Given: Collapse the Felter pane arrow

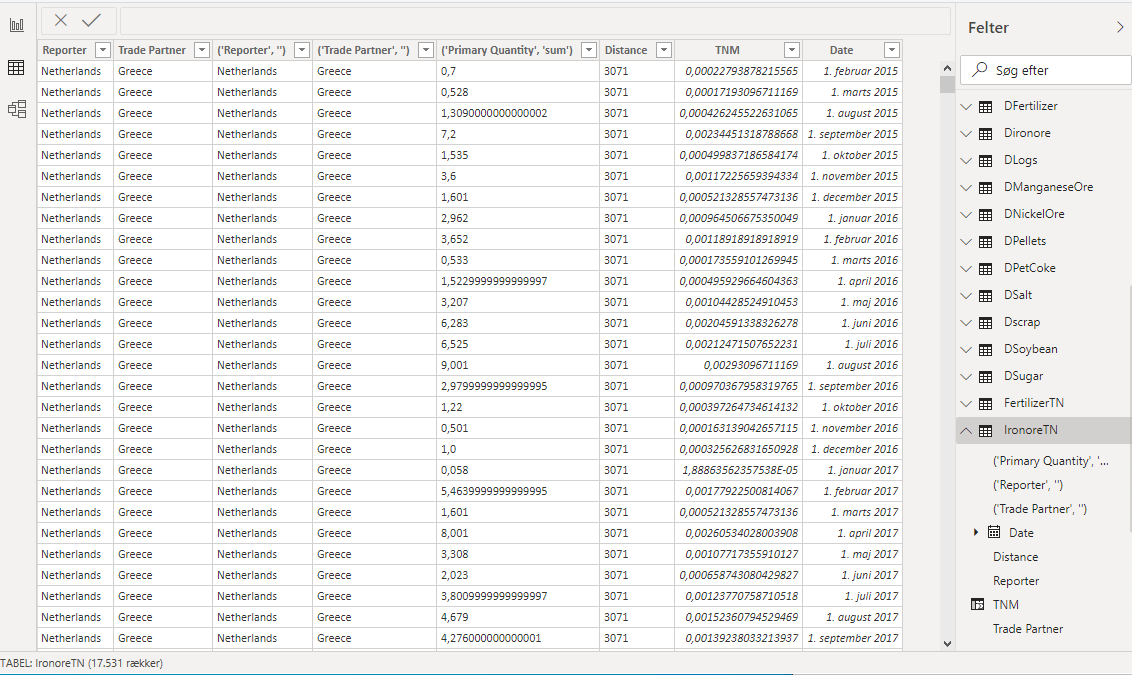Looking at the screenshot, I should [x=1120, y=27].
